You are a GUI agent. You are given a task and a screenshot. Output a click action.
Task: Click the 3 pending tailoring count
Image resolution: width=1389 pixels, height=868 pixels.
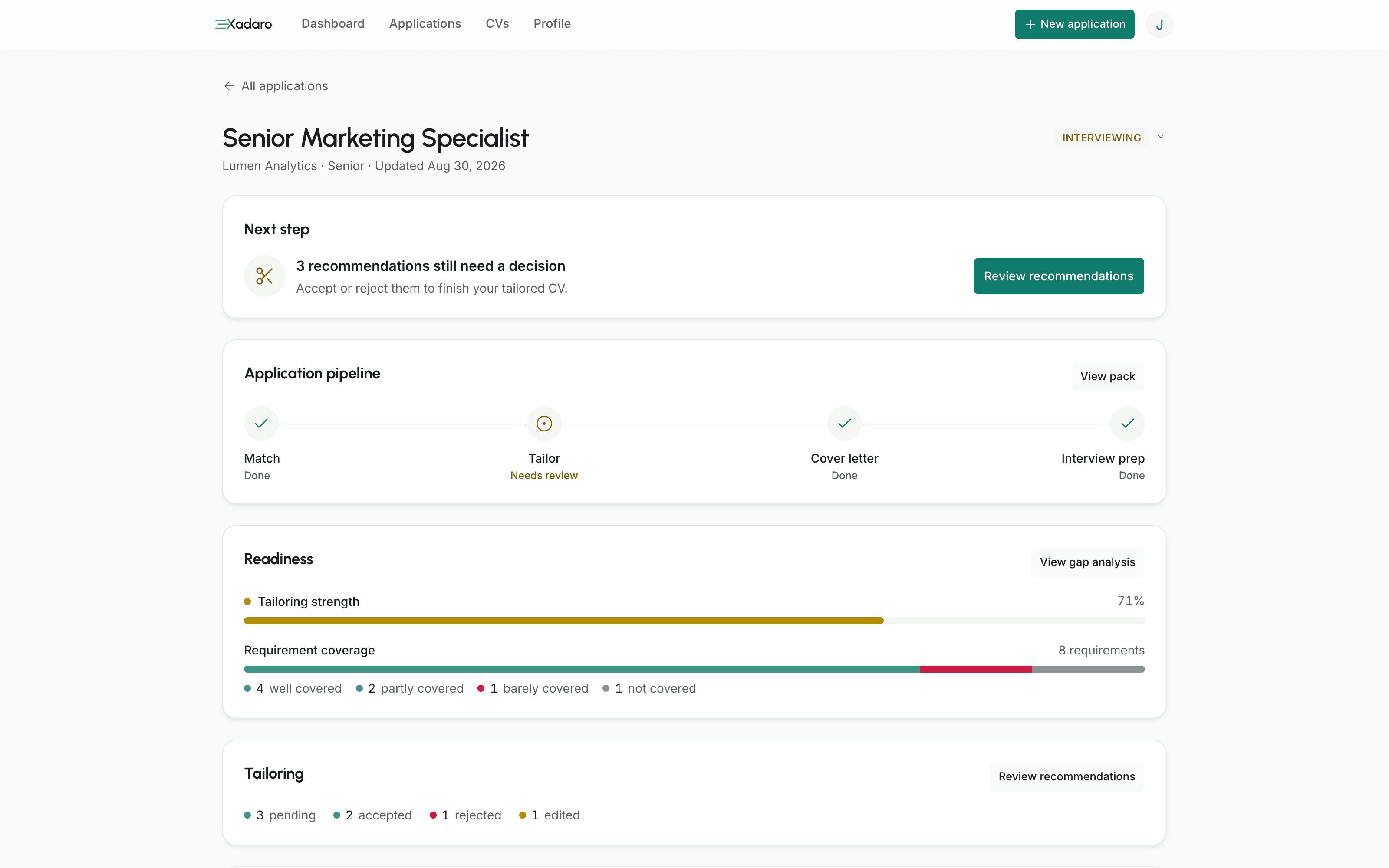280,815
